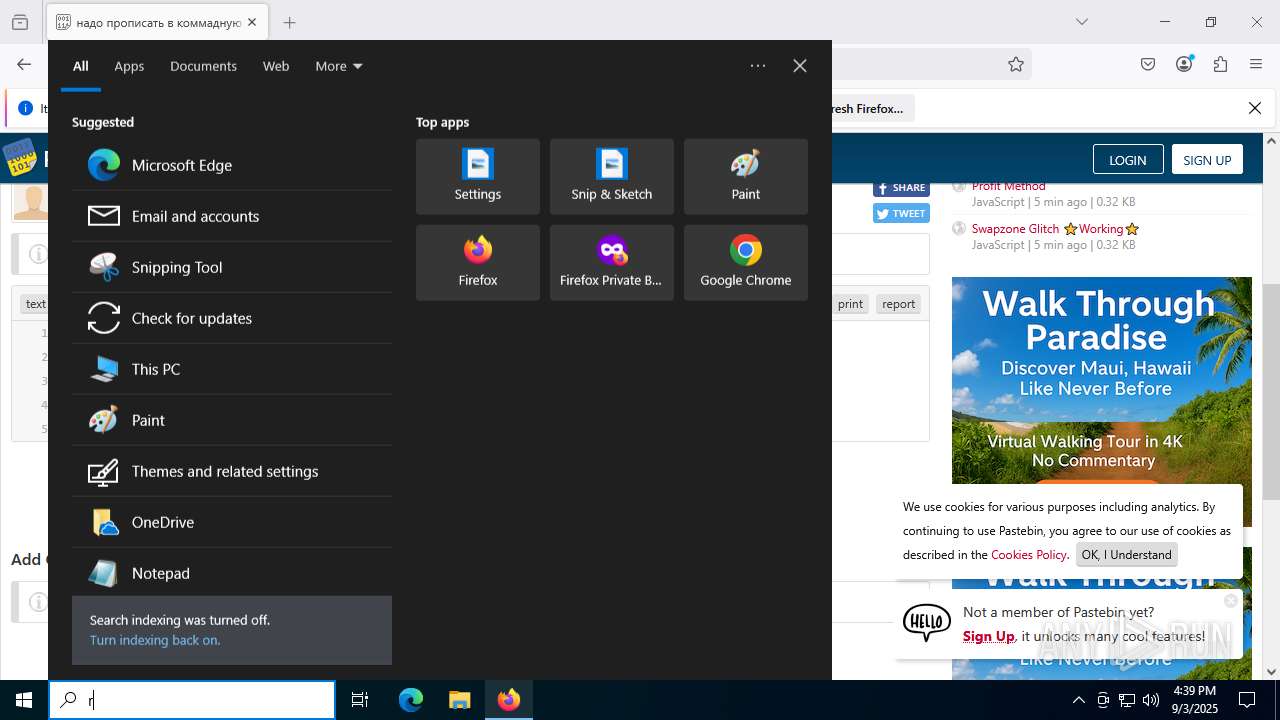This screenshot has width=1280, height=720.
Task: Close the current Firefox tab
Action: pyautogui.click(x=251, y=22)
